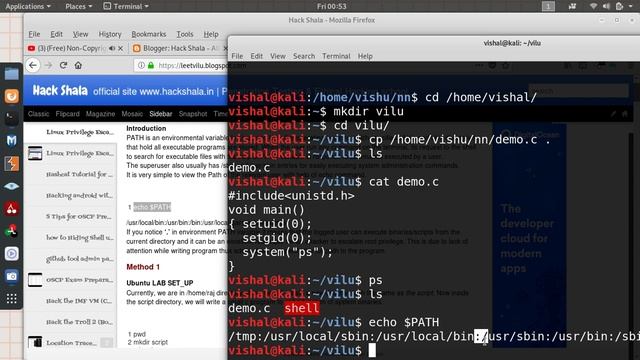Open the site information icon in the URL bar
The height and width of the screenshot is (360, 640).
tap(141, 65)
